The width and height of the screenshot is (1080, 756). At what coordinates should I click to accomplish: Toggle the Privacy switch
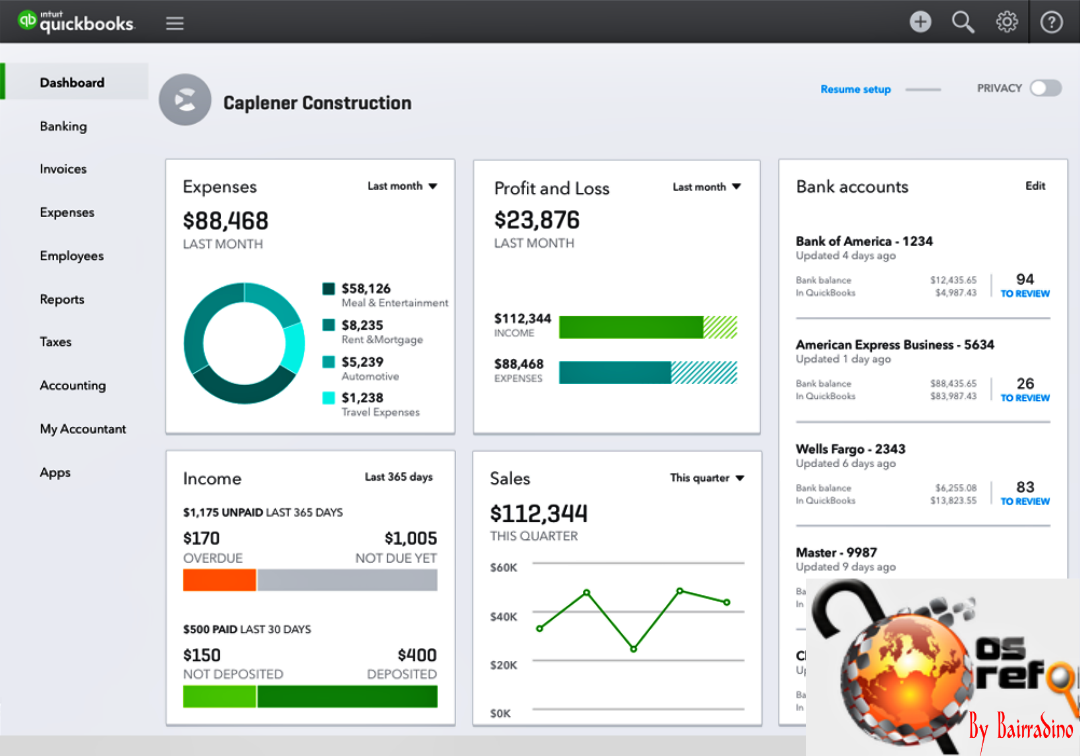(1046, 88)
